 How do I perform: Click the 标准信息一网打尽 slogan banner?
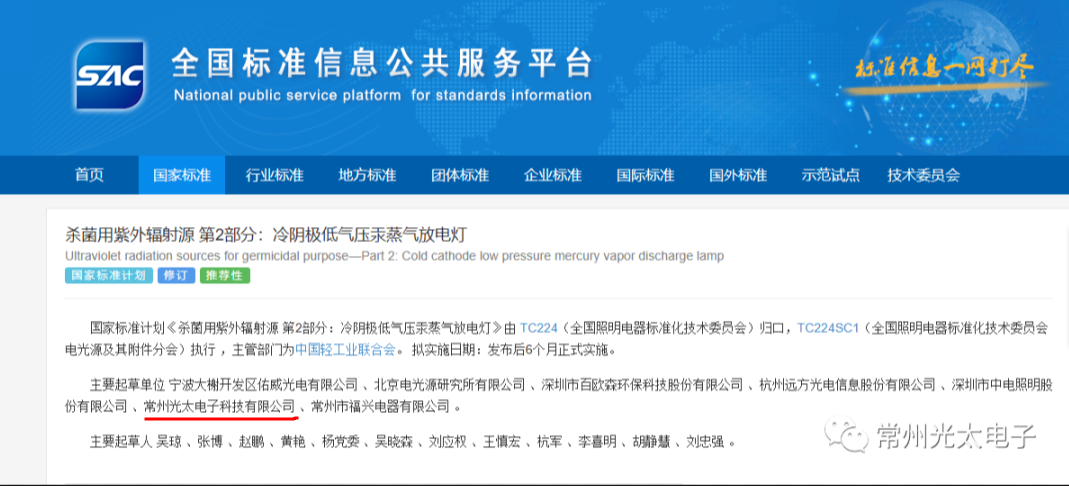point(944,70)
